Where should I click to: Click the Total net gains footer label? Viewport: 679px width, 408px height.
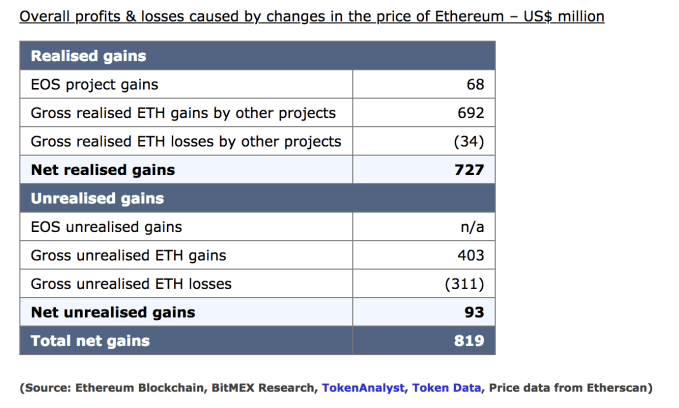[x=90, y=341]
